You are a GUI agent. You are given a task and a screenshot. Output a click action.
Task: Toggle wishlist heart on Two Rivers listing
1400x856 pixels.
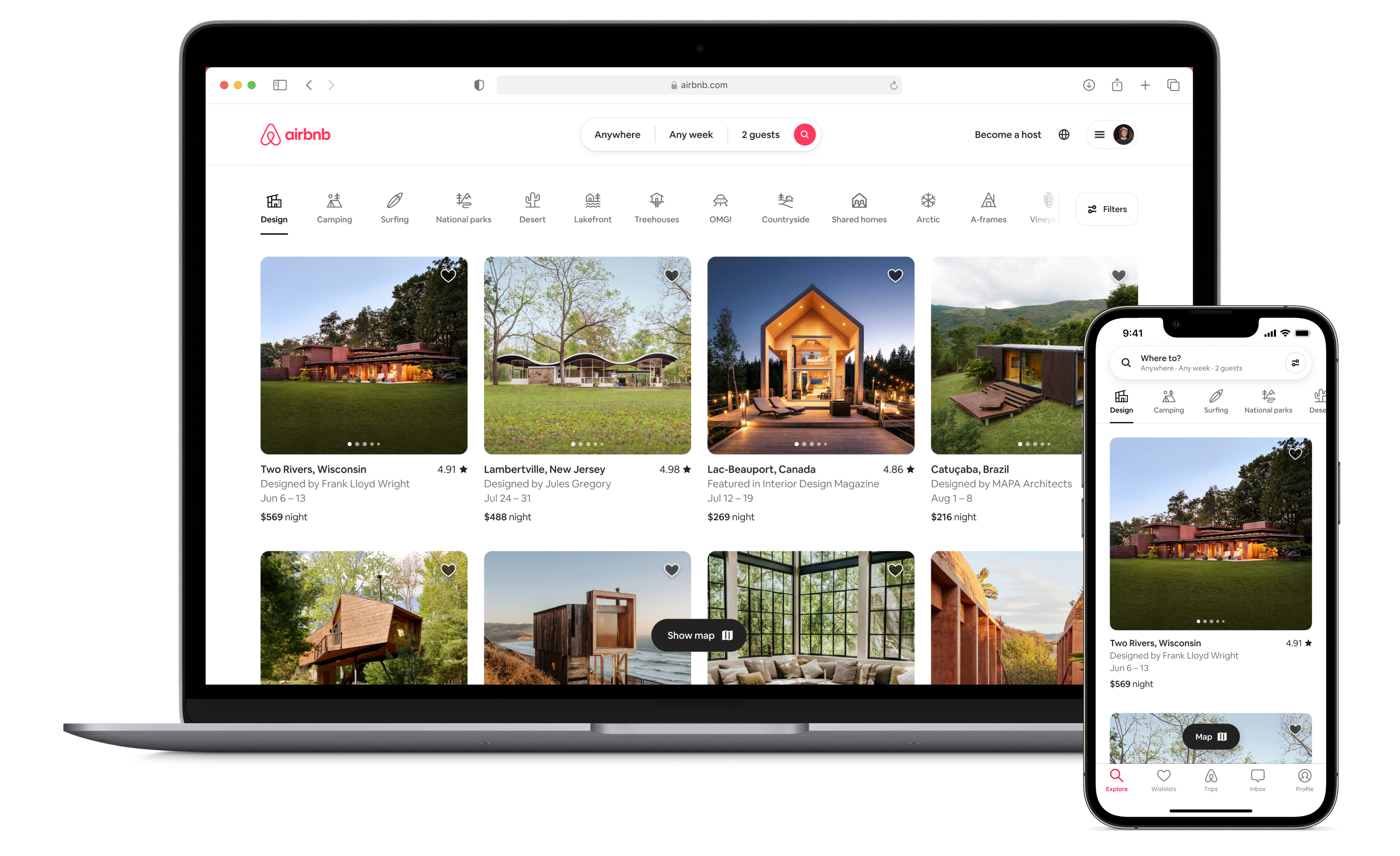450,276
